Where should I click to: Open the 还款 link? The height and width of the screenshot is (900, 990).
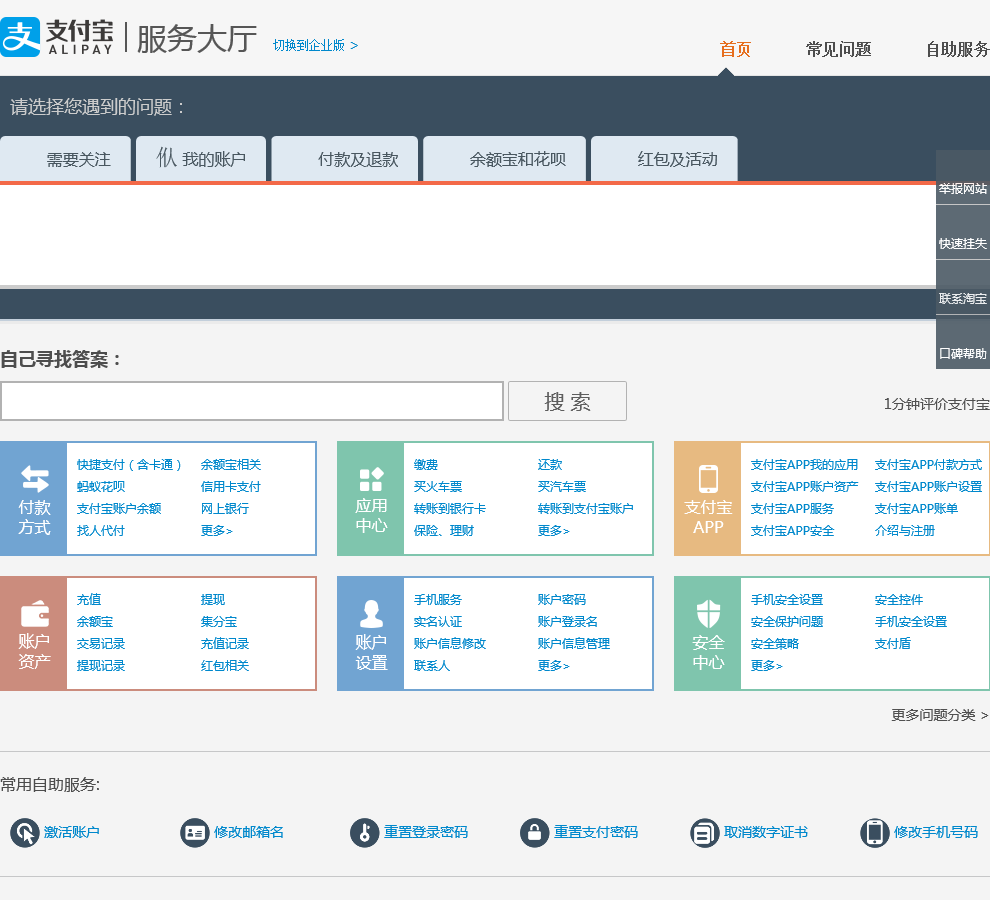point(550,465)
